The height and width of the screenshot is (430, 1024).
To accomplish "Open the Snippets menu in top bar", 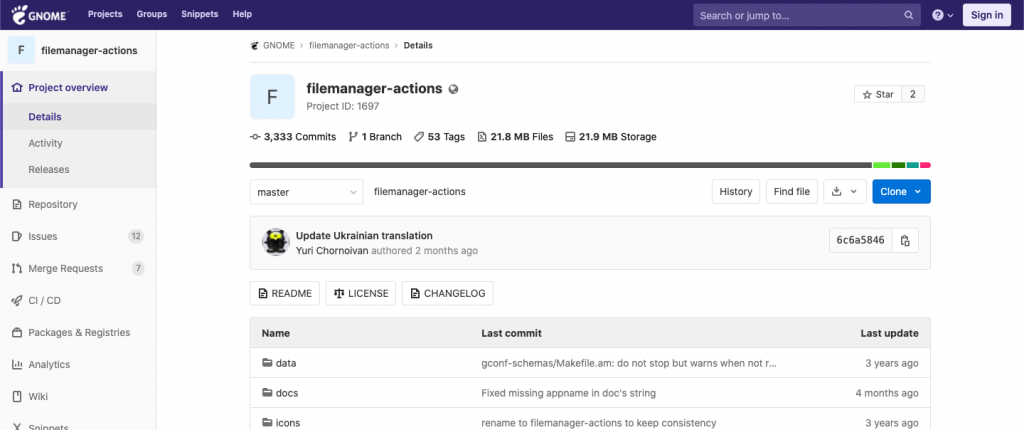I will (x=200, y=14).
